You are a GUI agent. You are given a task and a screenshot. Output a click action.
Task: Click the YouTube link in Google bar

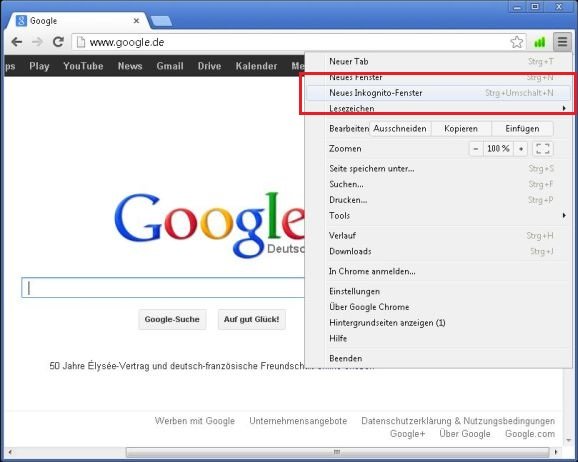tap(83, 66)
